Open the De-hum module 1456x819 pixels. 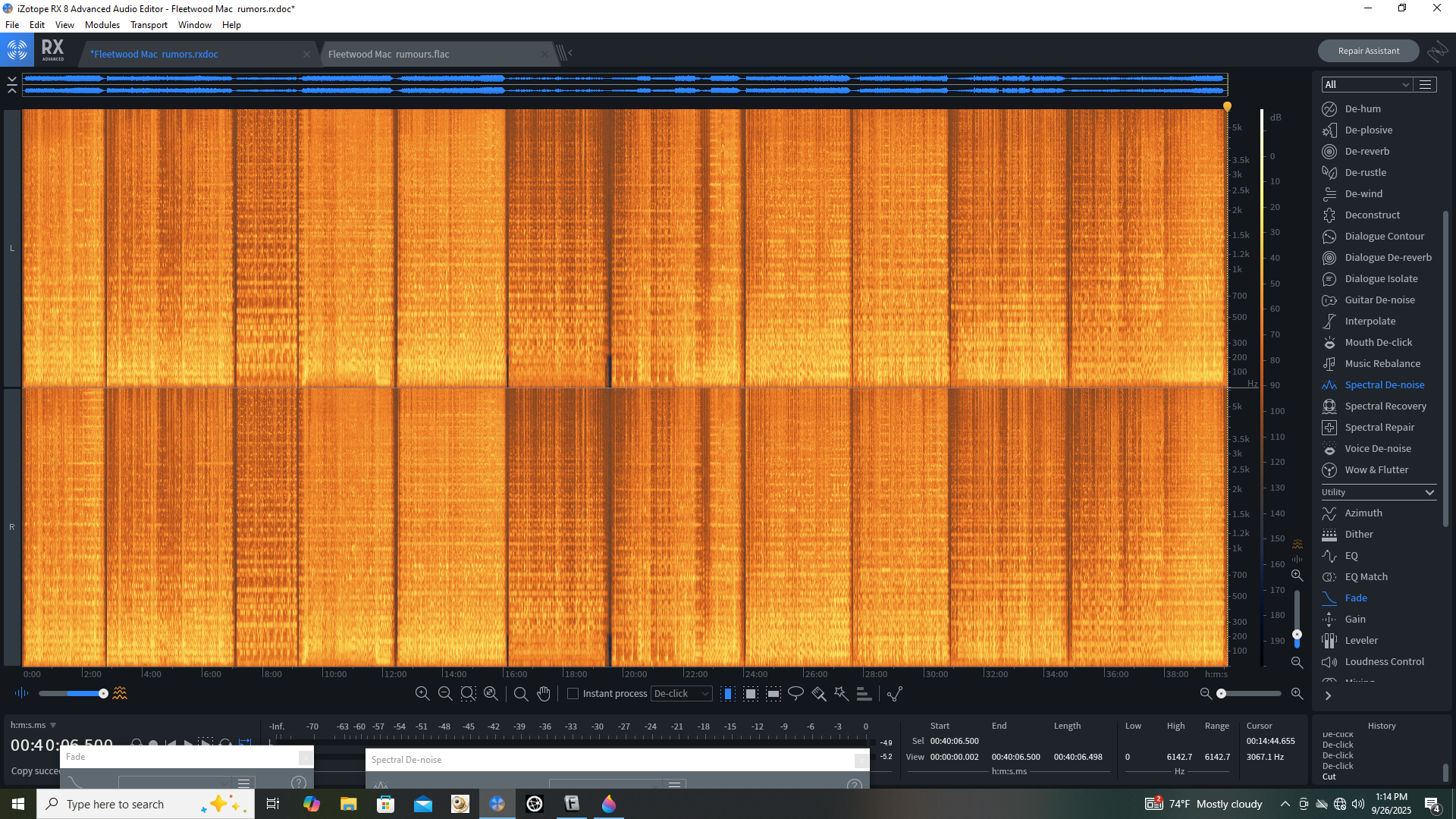(1362, 108)
